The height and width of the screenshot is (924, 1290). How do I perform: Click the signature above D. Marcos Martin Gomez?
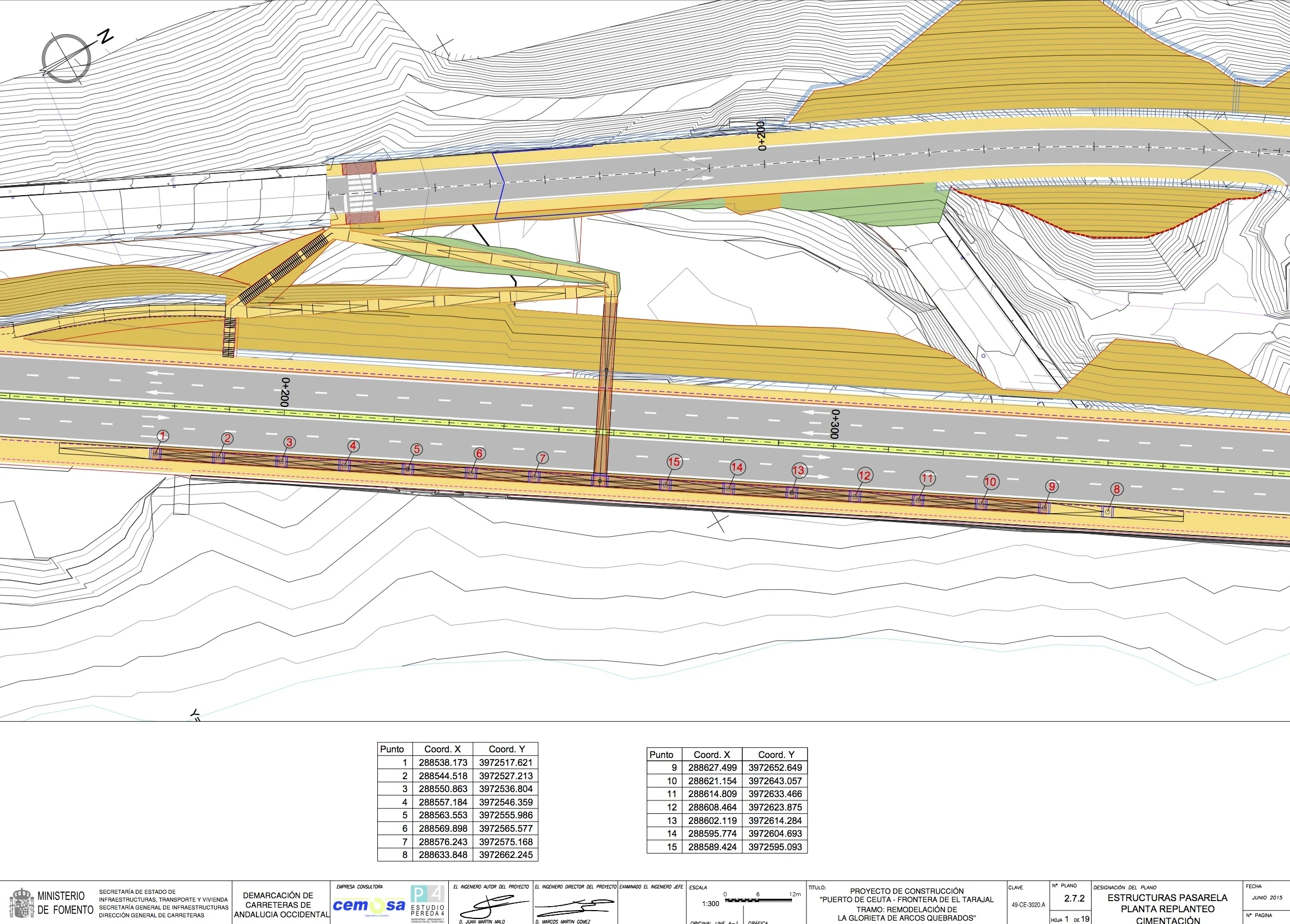click(575, 906)
